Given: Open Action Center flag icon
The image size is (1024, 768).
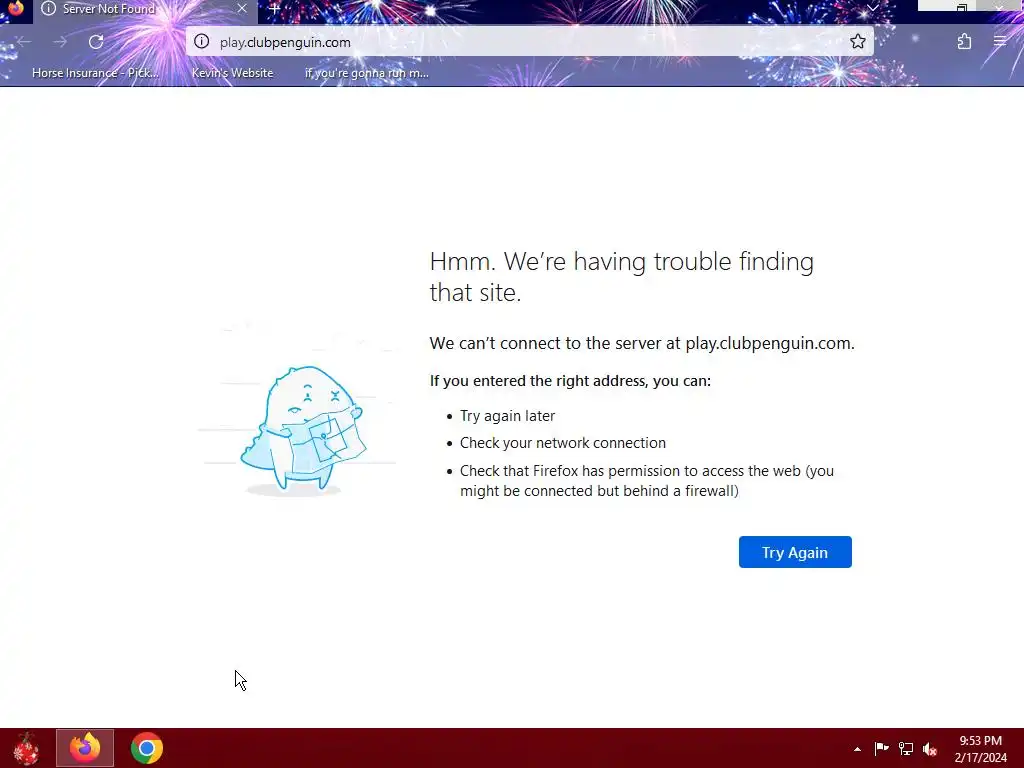Looking at the screenshot, I should pyautogui.click(x=881, y=749).
